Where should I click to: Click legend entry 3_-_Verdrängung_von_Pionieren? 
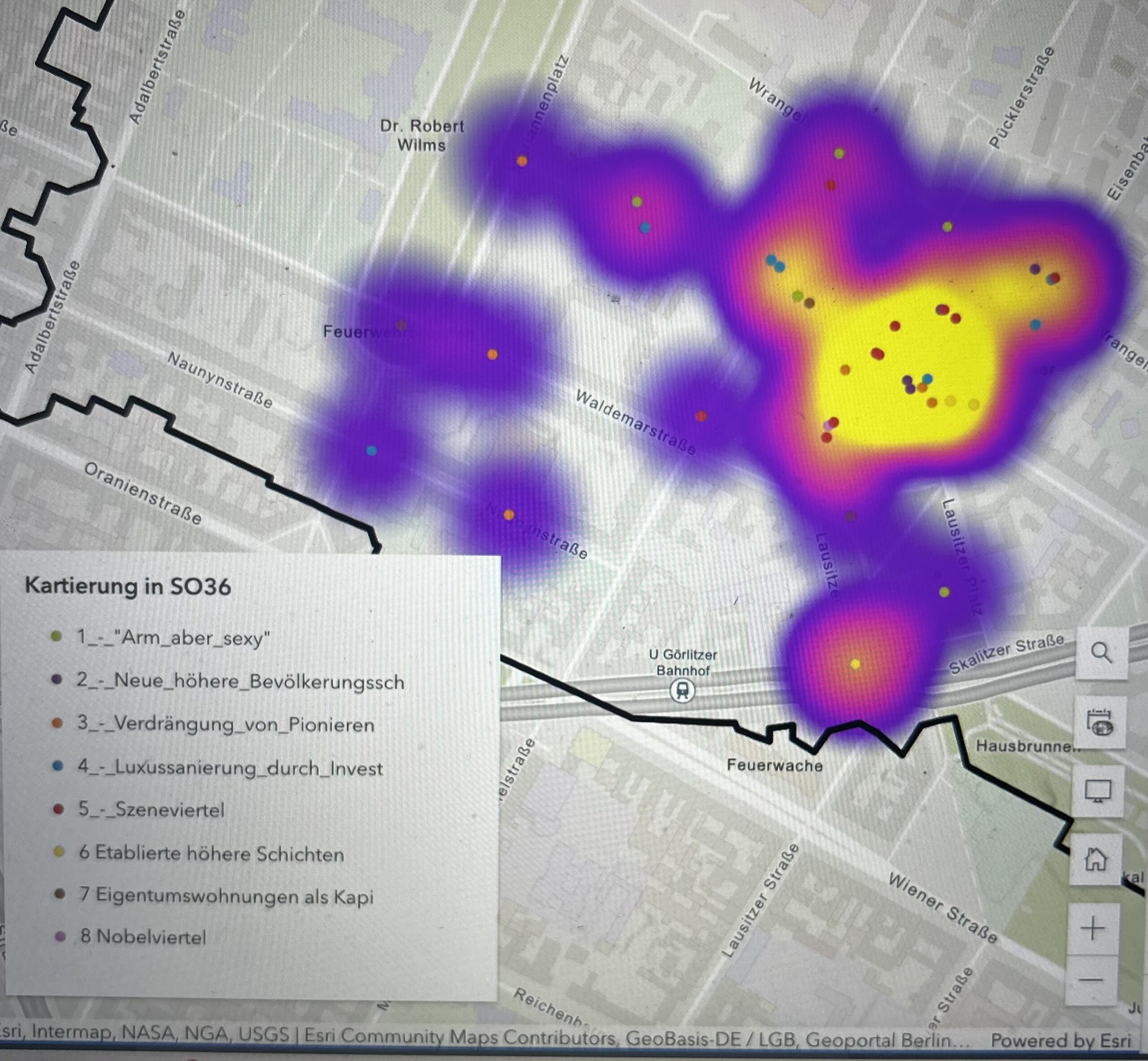[226, 724]
